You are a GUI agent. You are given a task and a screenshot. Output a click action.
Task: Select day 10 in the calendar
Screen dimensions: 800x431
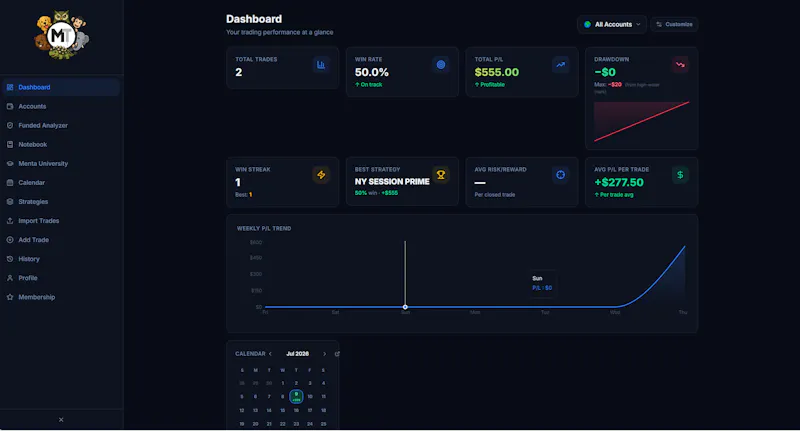[310, 396]
